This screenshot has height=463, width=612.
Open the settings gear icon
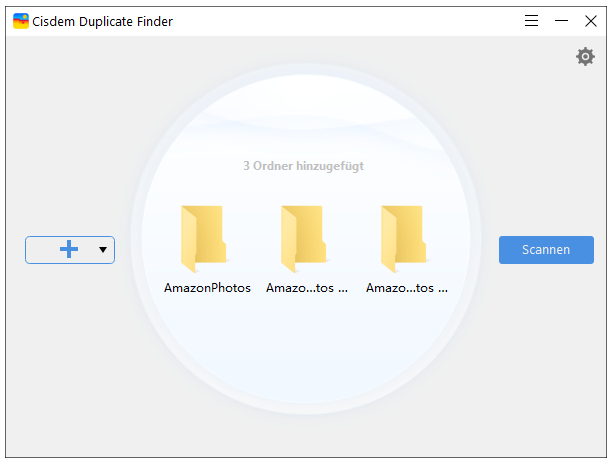tap(585, 57)
